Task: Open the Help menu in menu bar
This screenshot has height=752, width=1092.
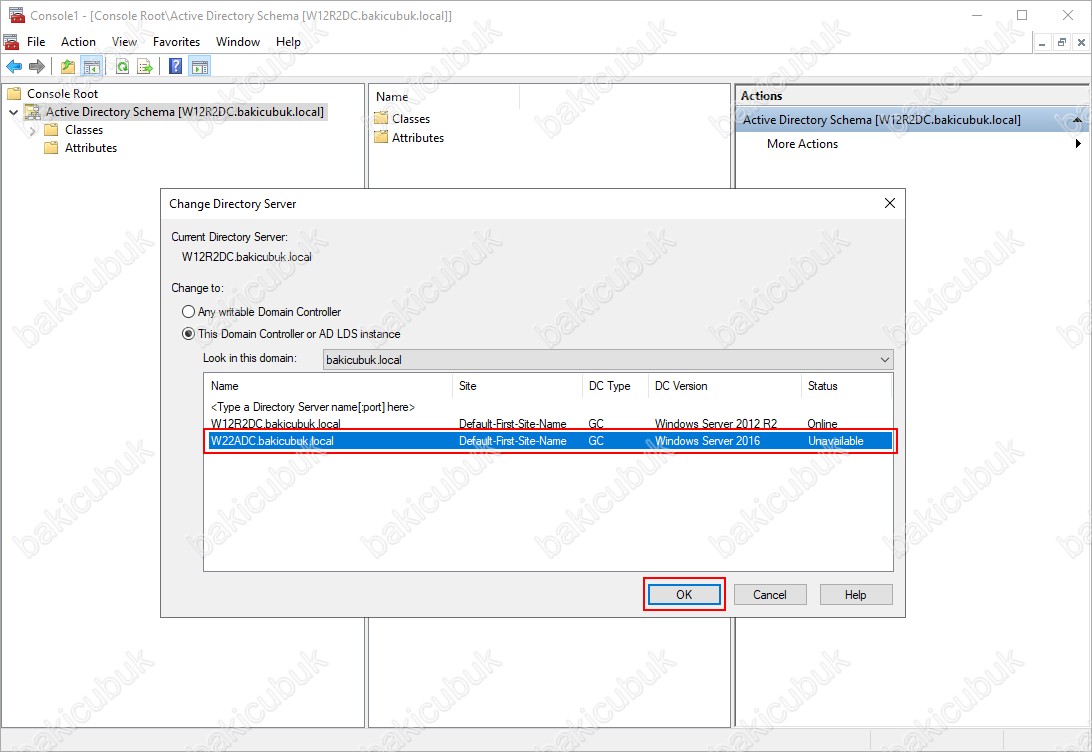Action: (x=288, y=42)
